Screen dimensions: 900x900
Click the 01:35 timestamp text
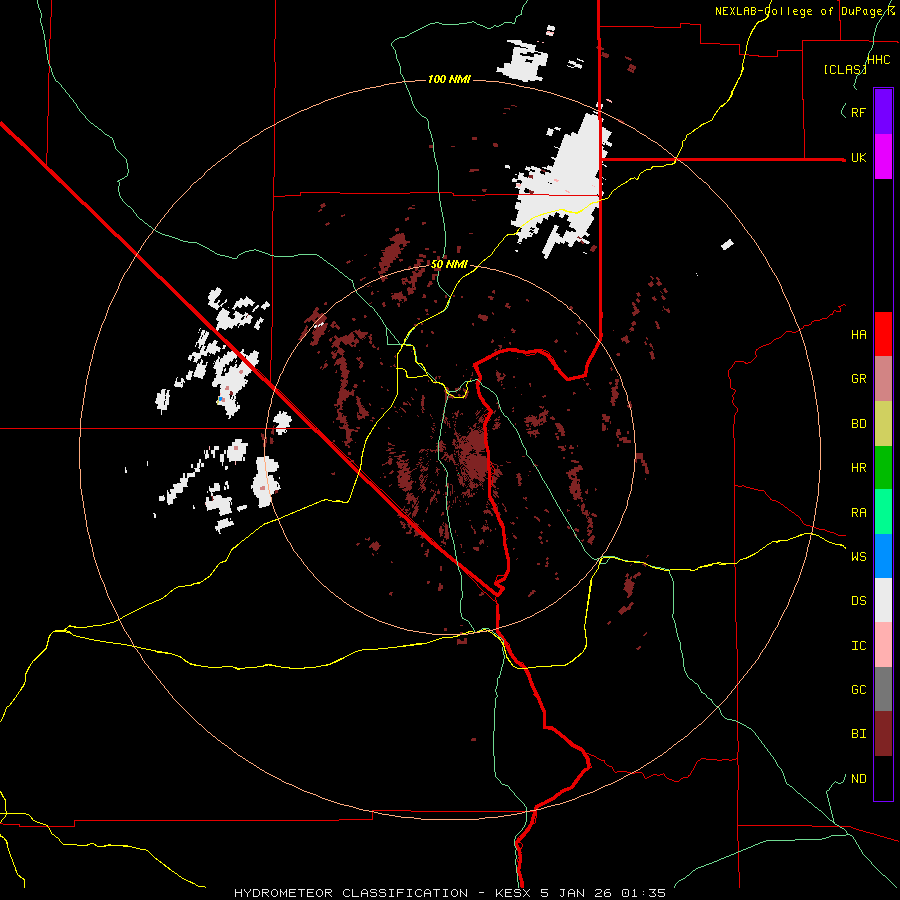[x=644, y=893]
